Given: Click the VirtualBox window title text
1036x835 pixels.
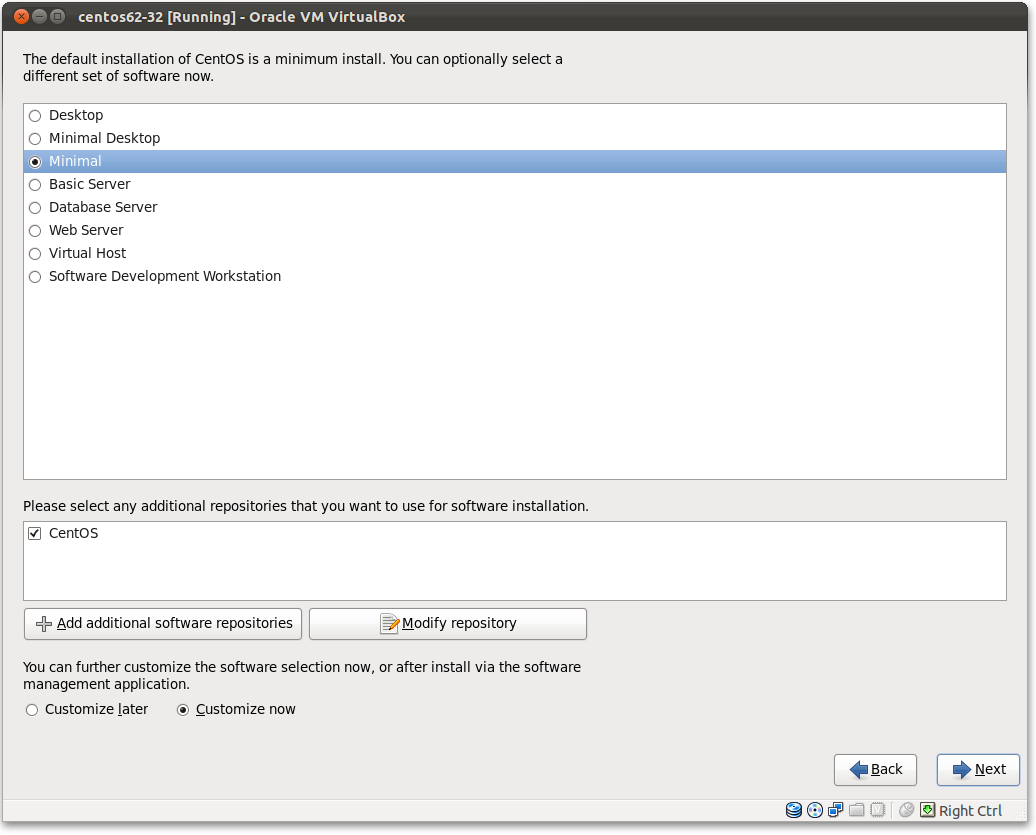Looking at the screenshot, I should (x=241, y=17).
